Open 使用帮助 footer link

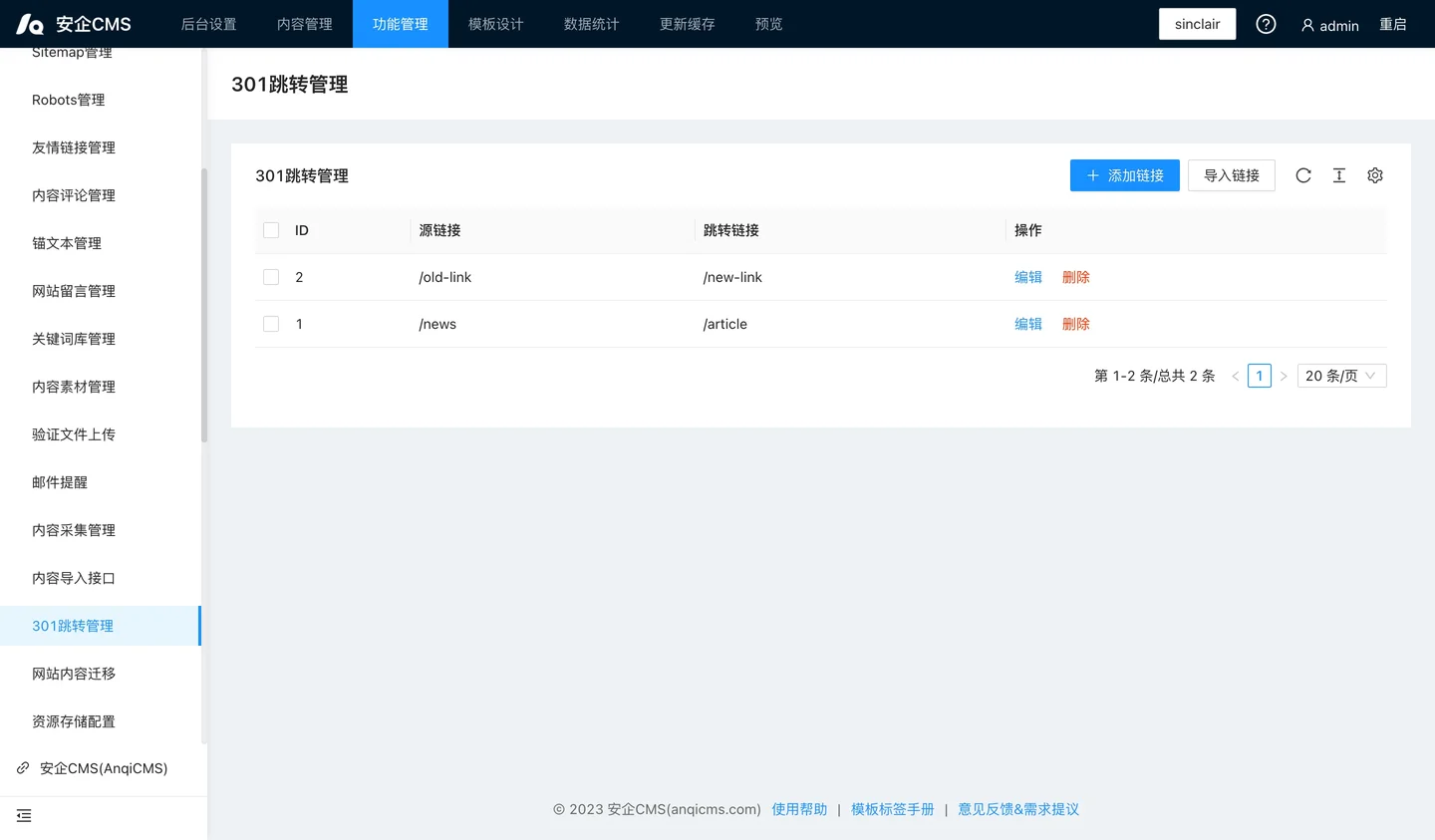tap(799, 809)
